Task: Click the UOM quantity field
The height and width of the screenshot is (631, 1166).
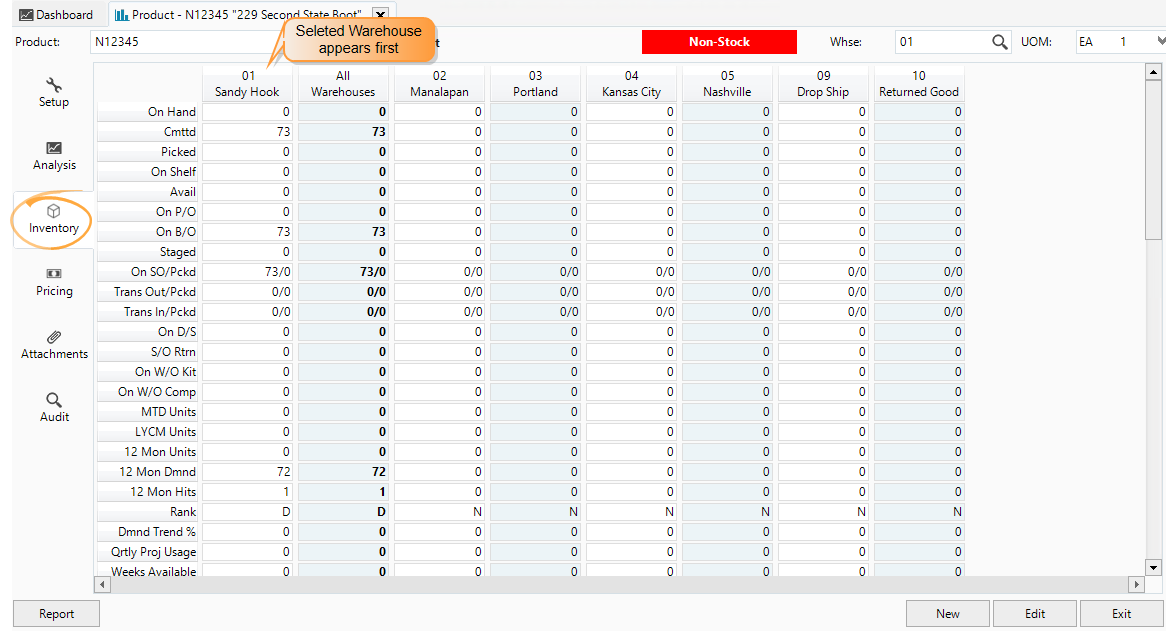Action: click(x=1122, y=41)
